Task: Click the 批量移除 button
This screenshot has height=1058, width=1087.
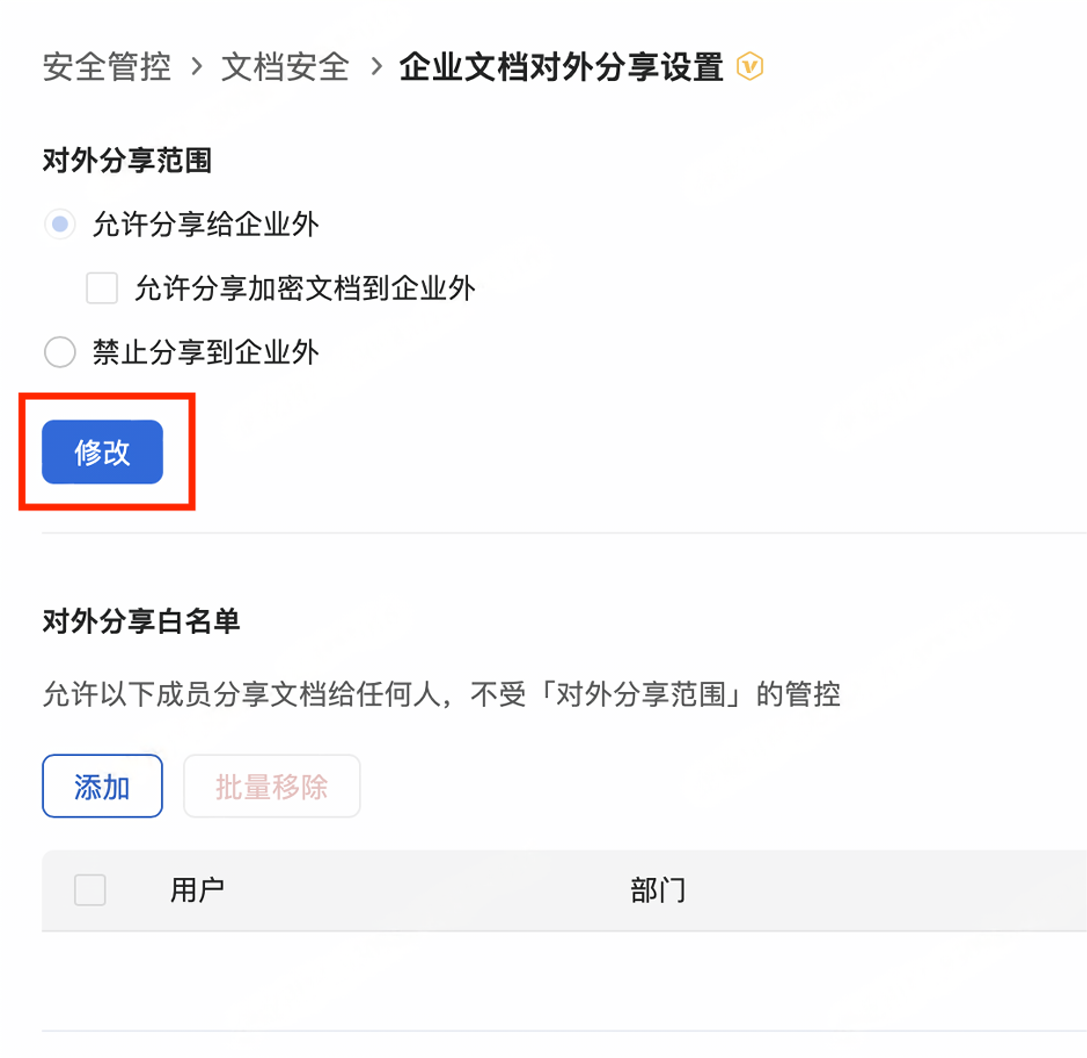Action: (272, 786)
